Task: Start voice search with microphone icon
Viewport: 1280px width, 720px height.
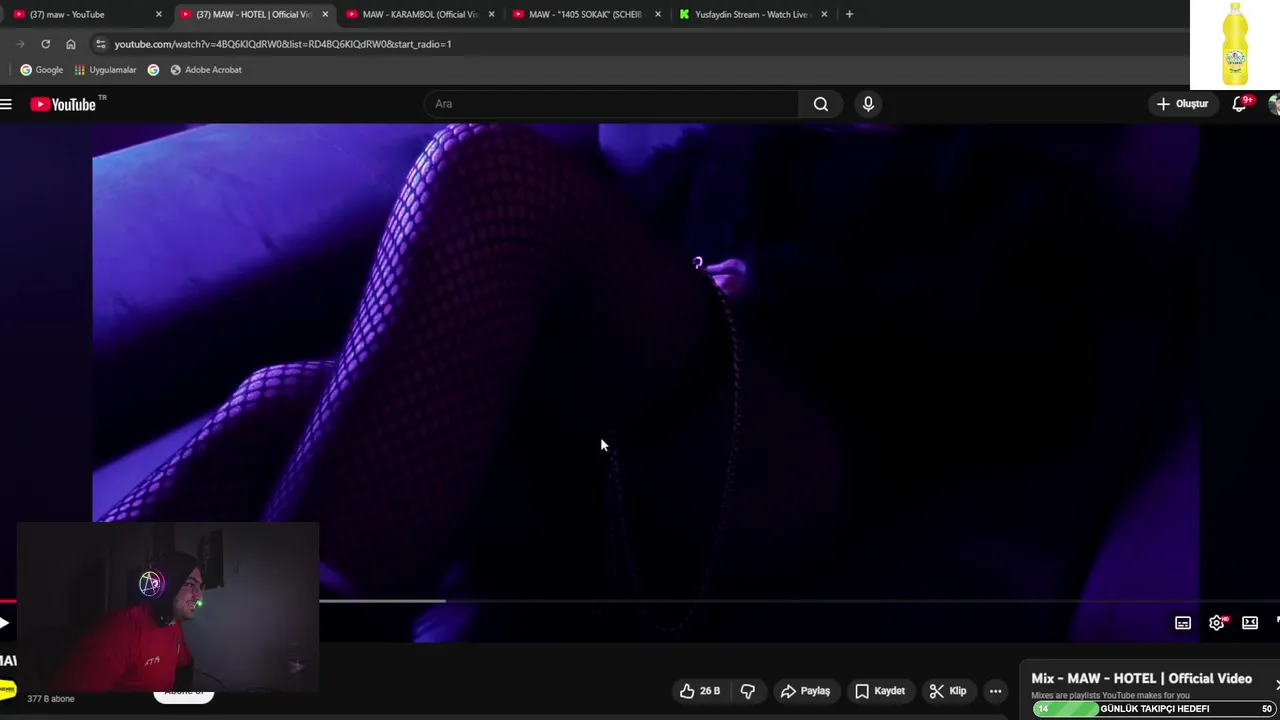Action: 868,104
